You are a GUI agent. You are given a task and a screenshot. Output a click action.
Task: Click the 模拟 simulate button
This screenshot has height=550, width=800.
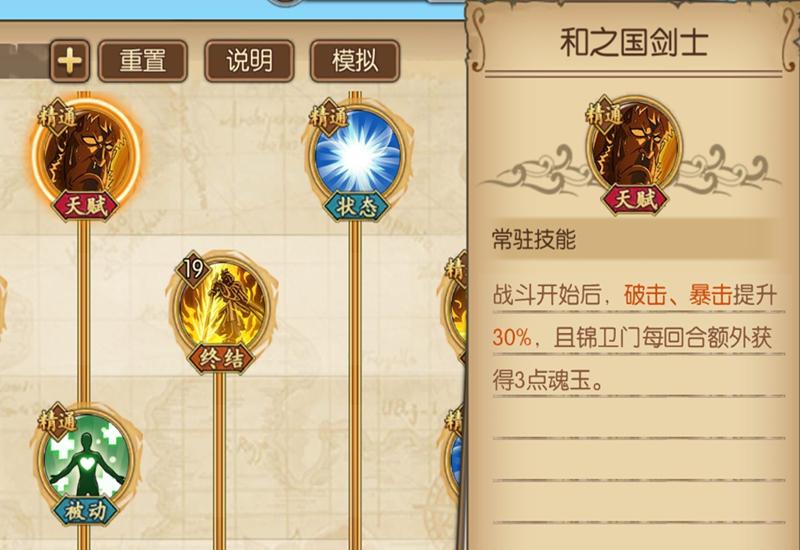click(355, 61)
